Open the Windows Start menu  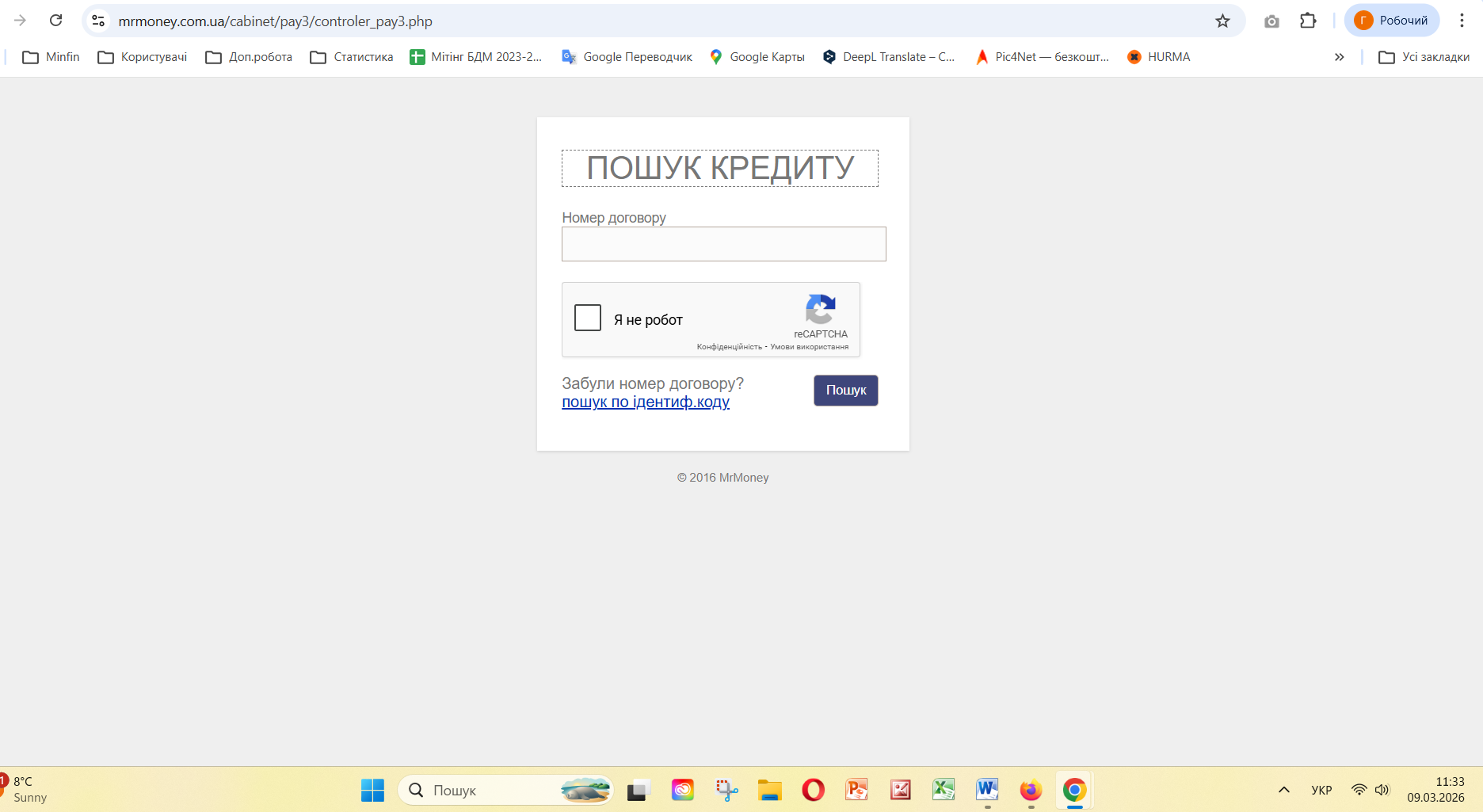point(372,790)
